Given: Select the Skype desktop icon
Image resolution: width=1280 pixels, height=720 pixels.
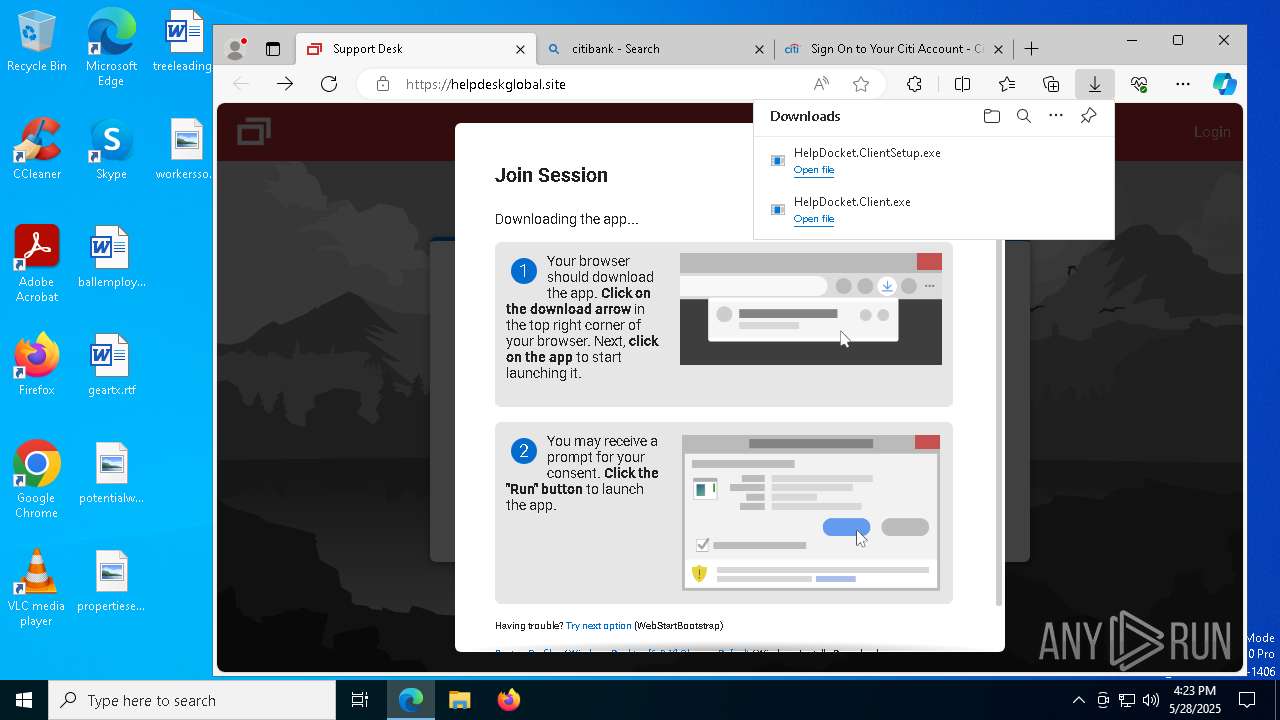Looking at the screenshot, I should (x=111, y=150).
